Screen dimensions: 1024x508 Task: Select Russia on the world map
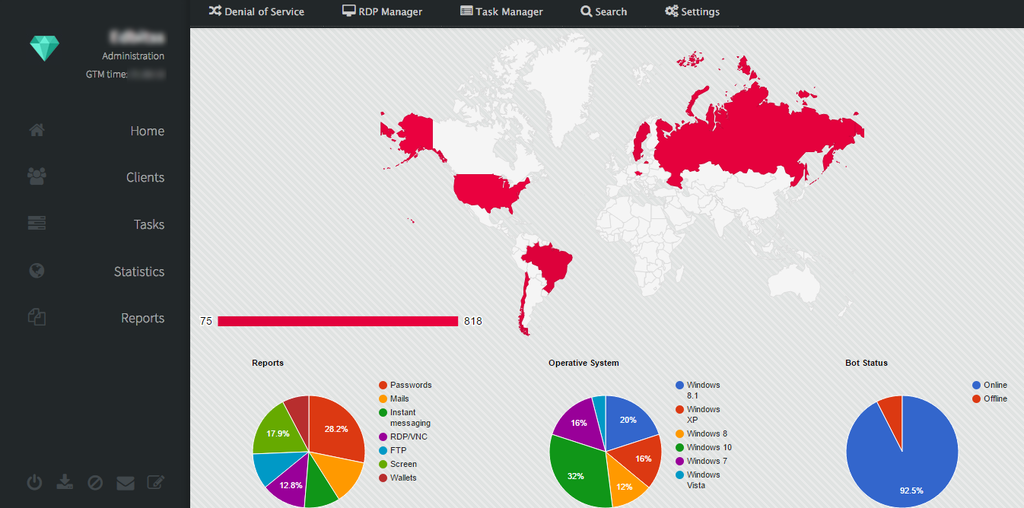coord(751,137)
